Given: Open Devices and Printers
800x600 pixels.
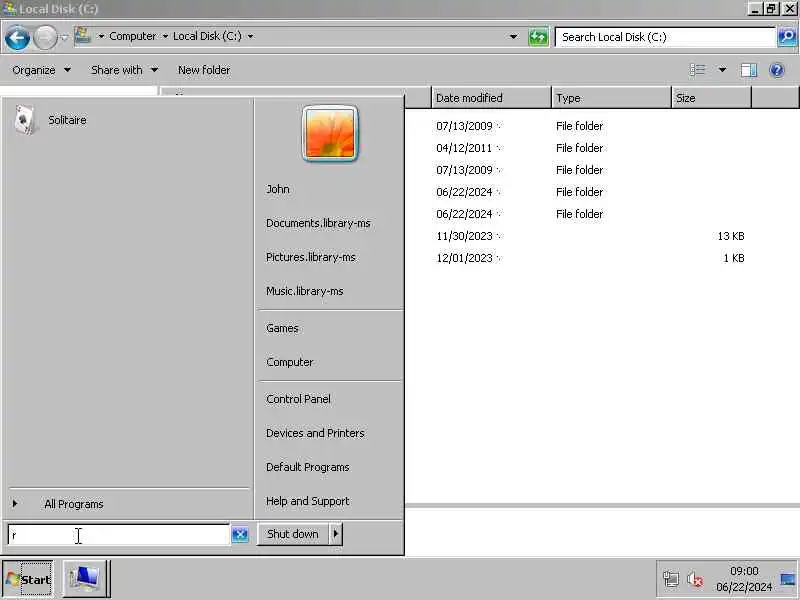Looking at the screenshot, I should [x=315, y=433].
